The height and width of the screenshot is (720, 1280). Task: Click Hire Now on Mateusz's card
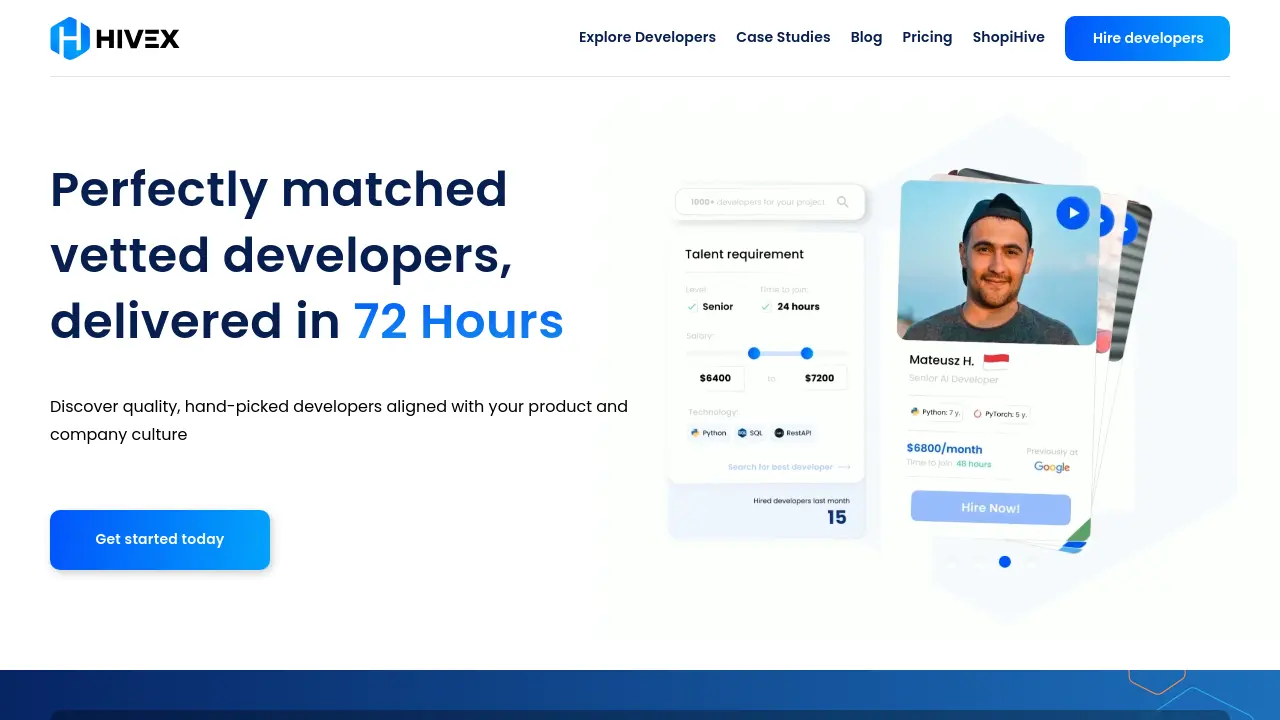click(990, 508)
